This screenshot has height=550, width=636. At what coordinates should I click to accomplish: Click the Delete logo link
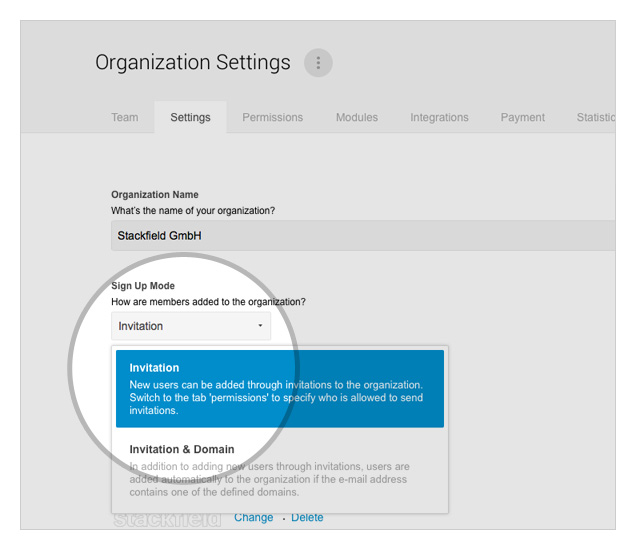(x=307, y=517)
